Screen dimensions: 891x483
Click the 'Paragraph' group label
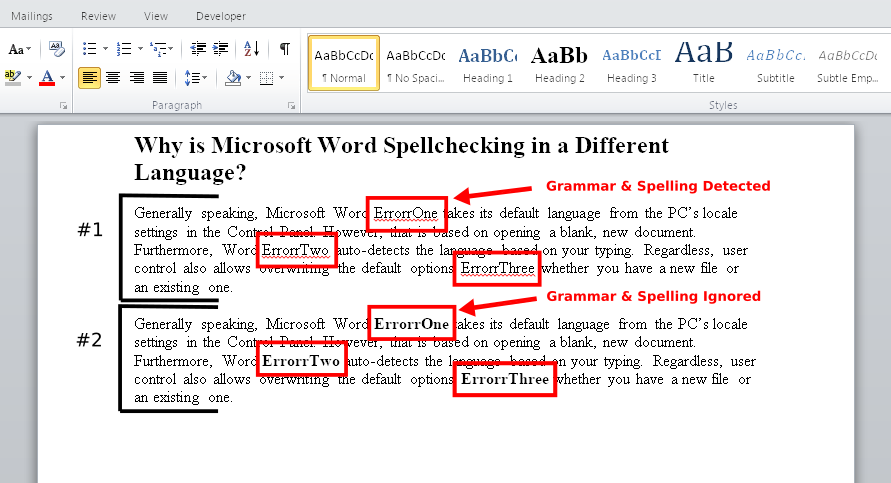point(177,105)
